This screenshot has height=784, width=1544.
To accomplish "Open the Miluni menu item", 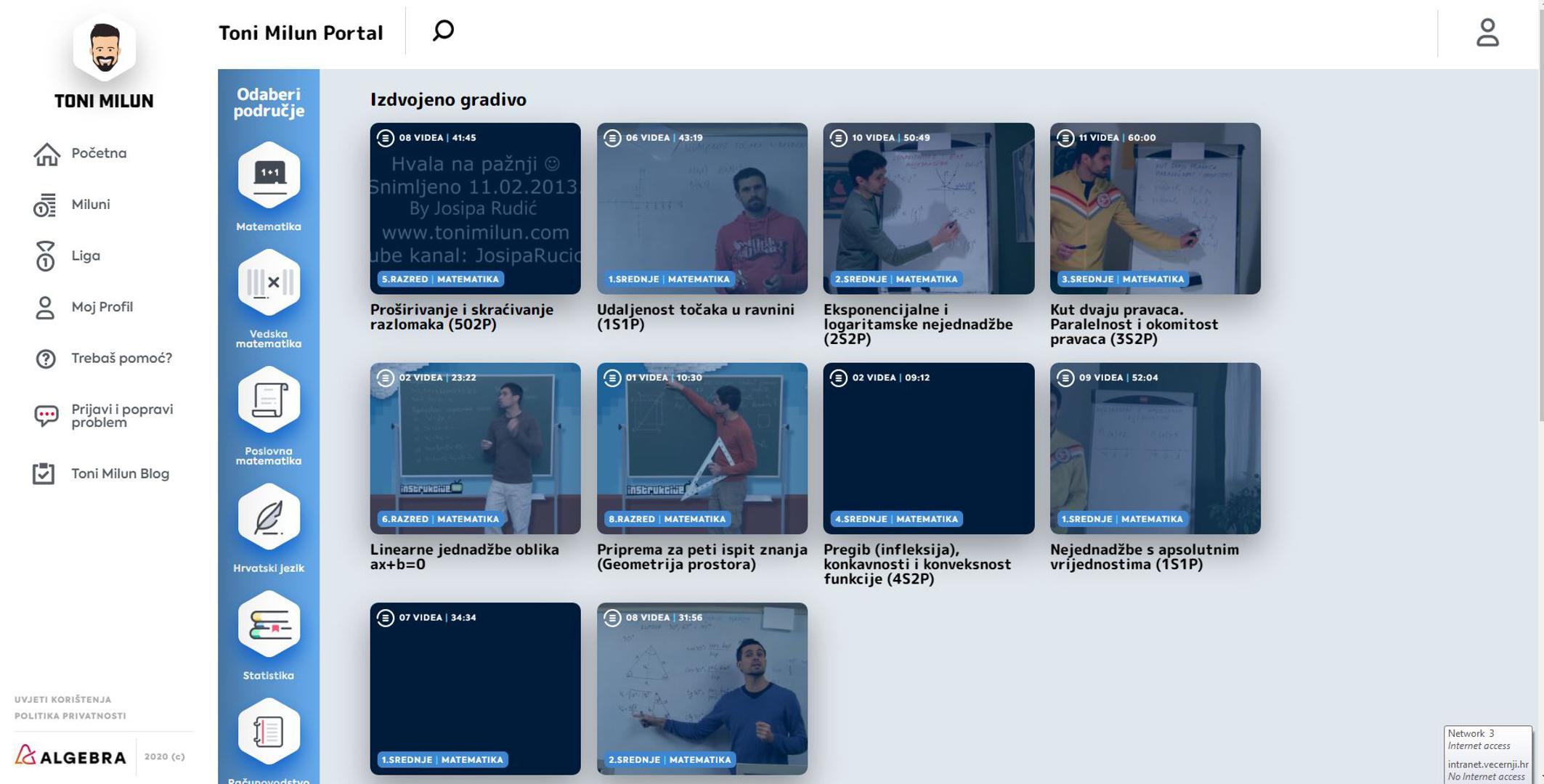I will click(x=91, y=205).
